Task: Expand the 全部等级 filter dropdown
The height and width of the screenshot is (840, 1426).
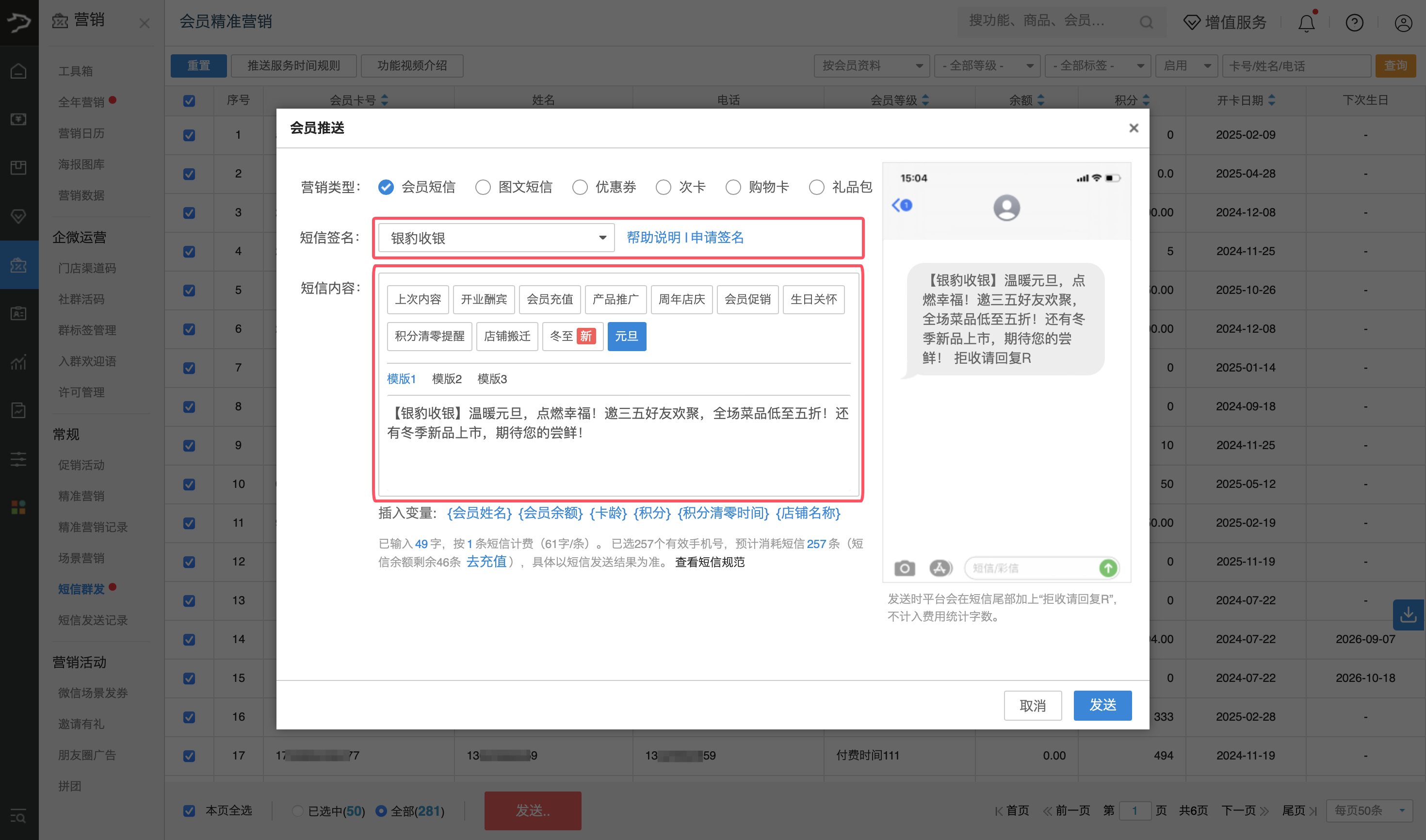Action: [987, 65]
